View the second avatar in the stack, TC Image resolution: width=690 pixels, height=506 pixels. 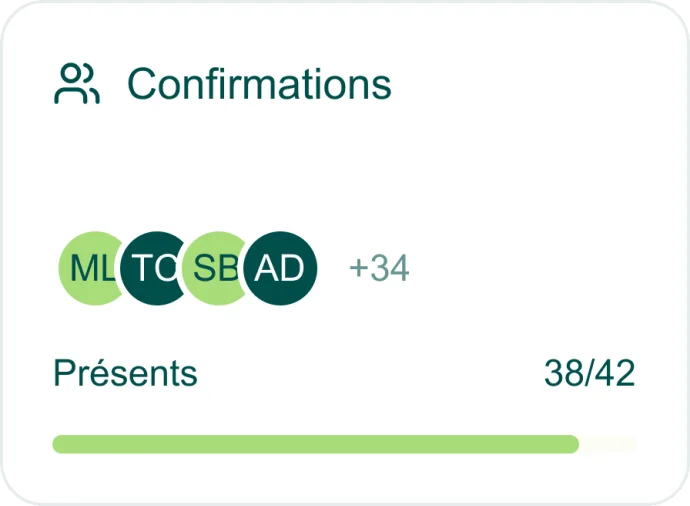click(x=152, y=268)
